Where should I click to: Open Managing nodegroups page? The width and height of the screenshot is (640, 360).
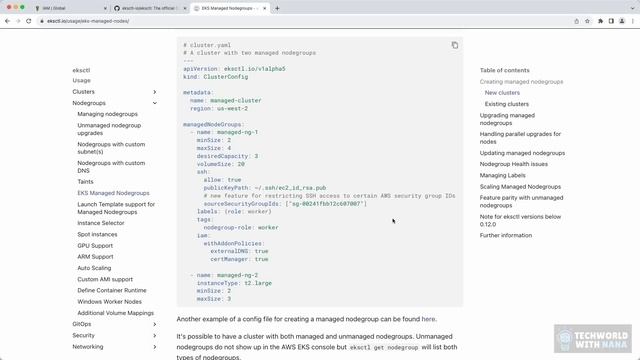[x=107, y=114]
